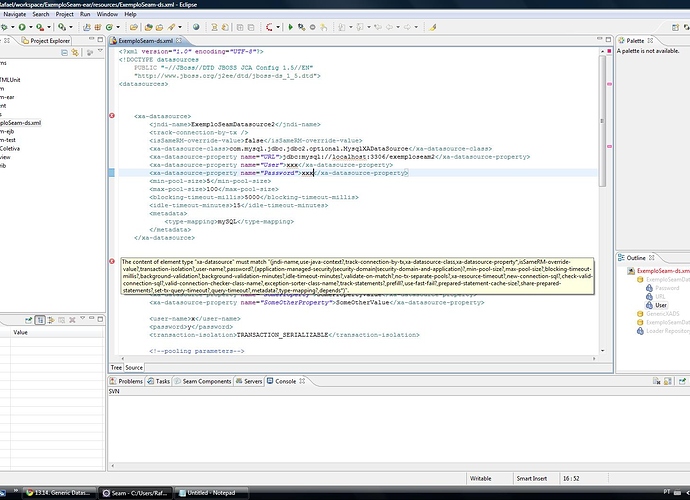Click the globe web browser icon

click(x=196, y=27)
